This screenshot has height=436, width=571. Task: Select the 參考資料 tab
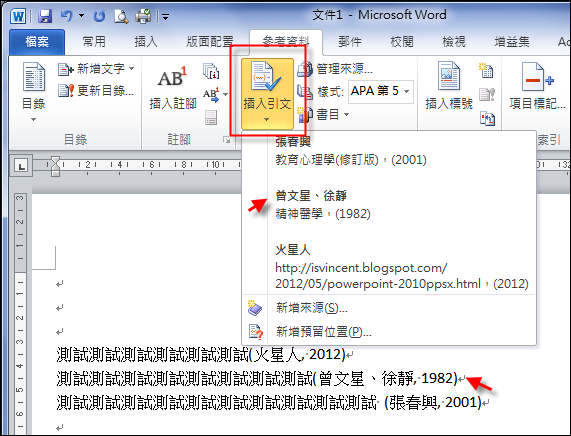[286, 42]
